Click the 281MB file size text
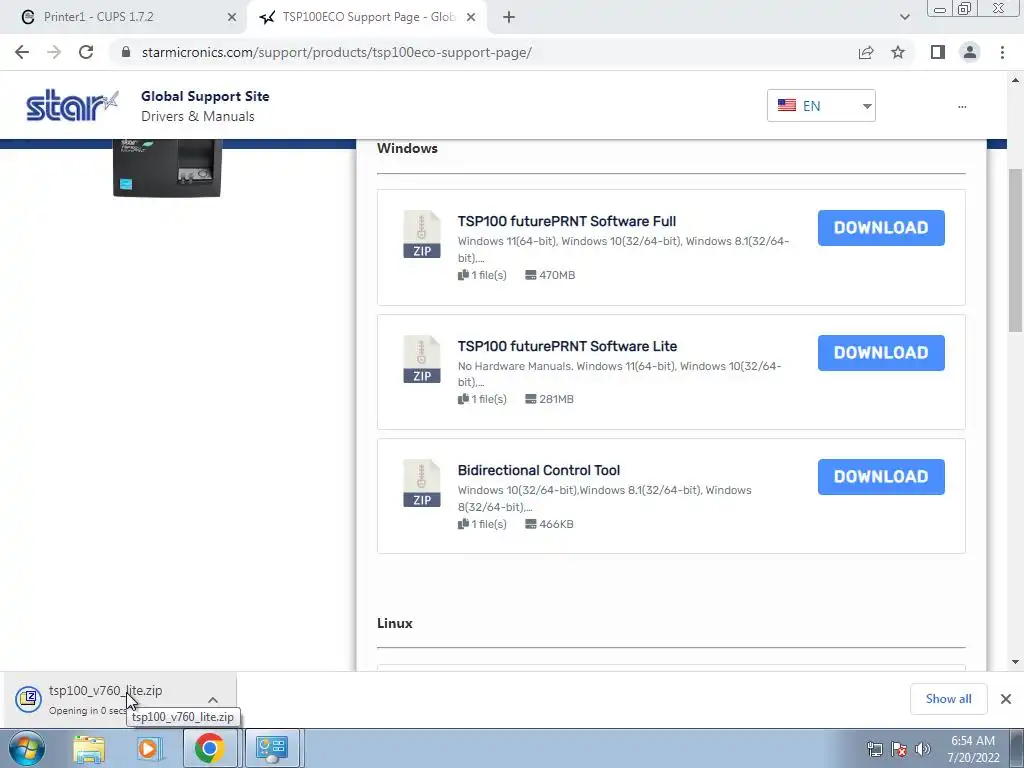The image size is (1024, 768). click(556, 399)
